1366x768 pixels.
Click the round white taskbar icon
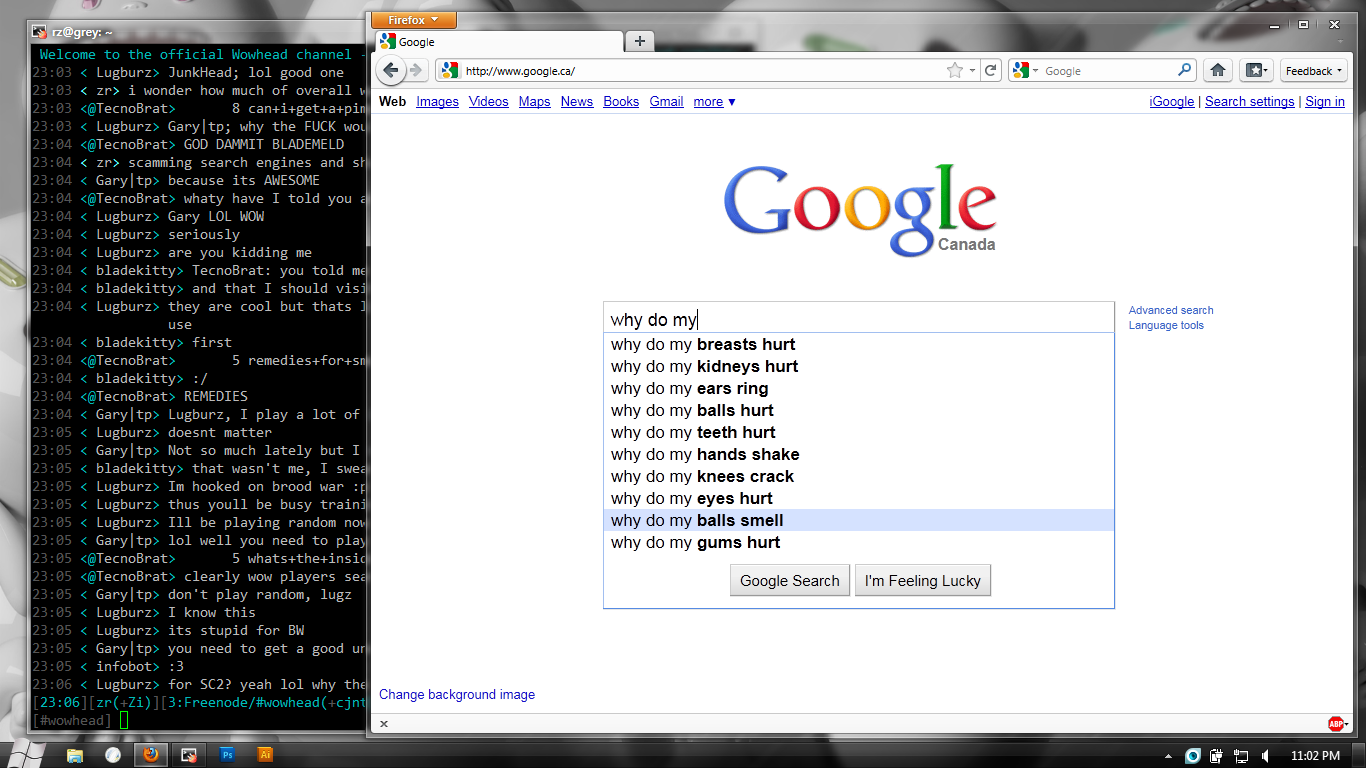point(112,755)
